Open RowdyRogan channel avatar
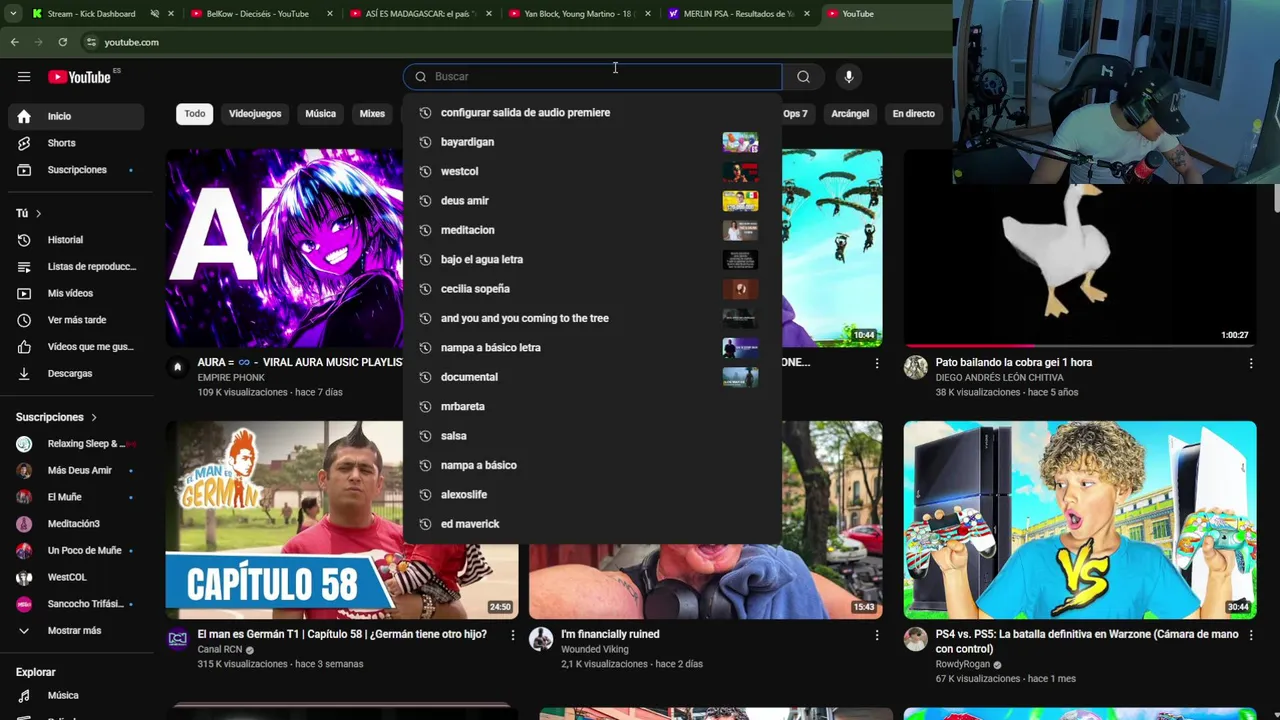Viewport: 1280px width, 720px height. pos(915,639)
